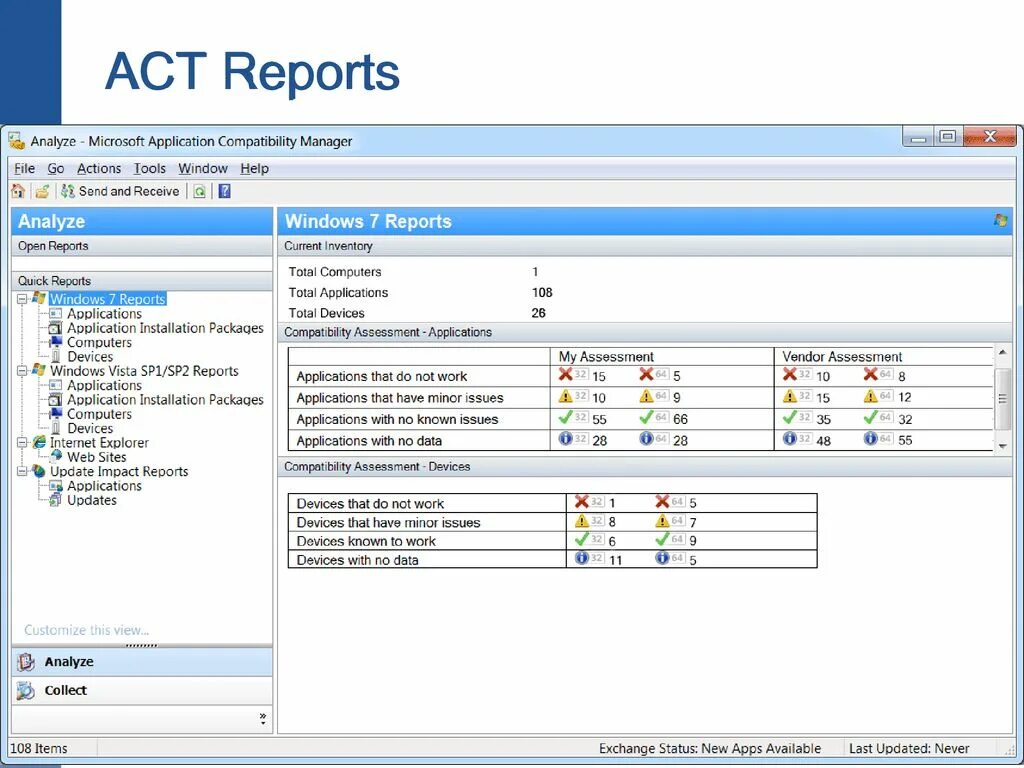Open the Actions menu
1024x768 pixels.
[99, 168]
